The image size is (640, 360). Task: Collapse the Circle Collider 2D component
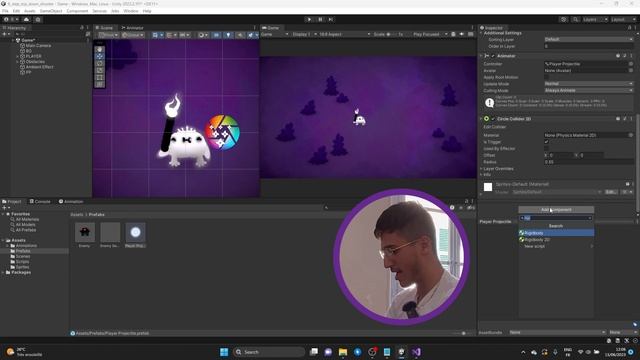[x=481, y=119]
